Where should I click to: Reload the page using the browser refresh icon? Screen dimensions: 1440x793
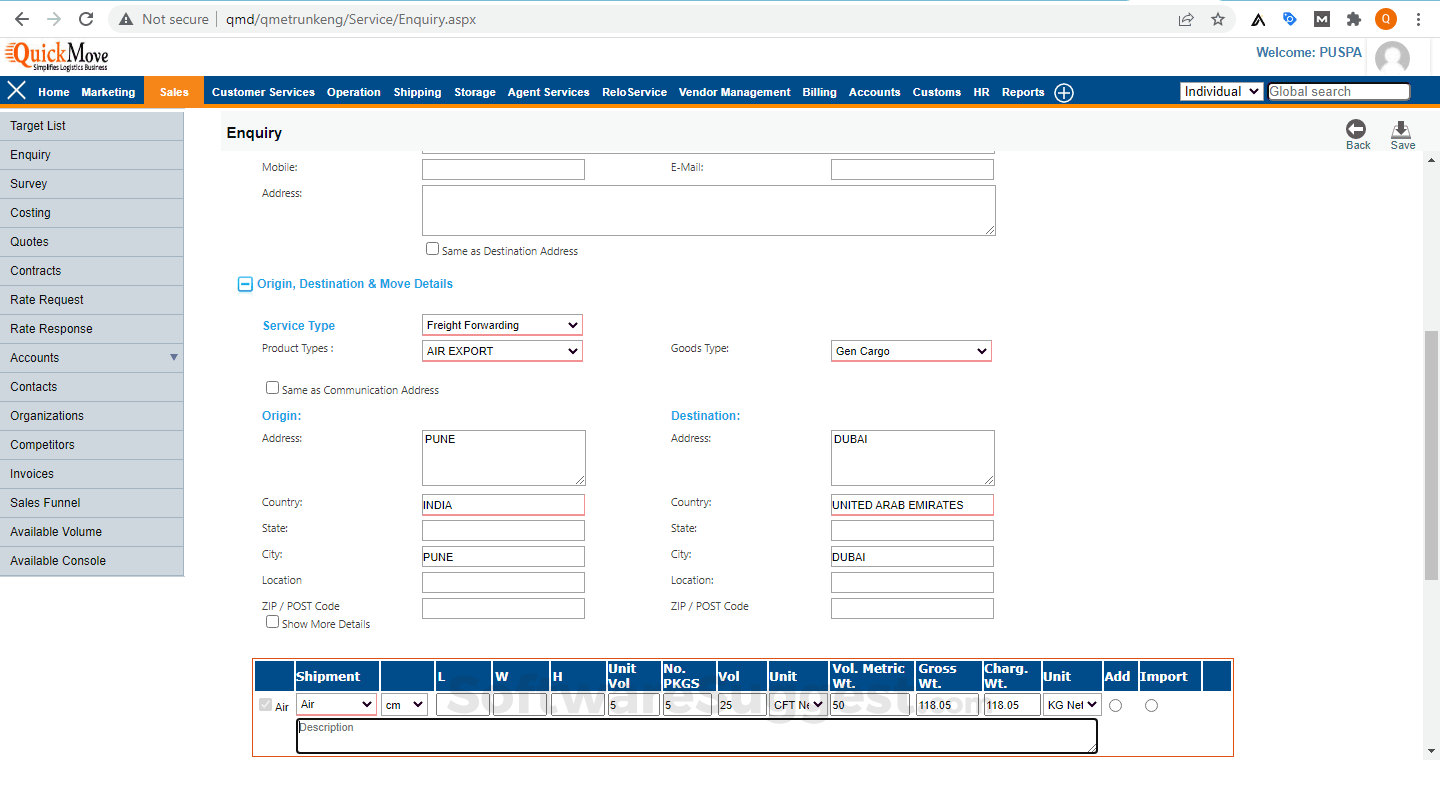(86, 18)
